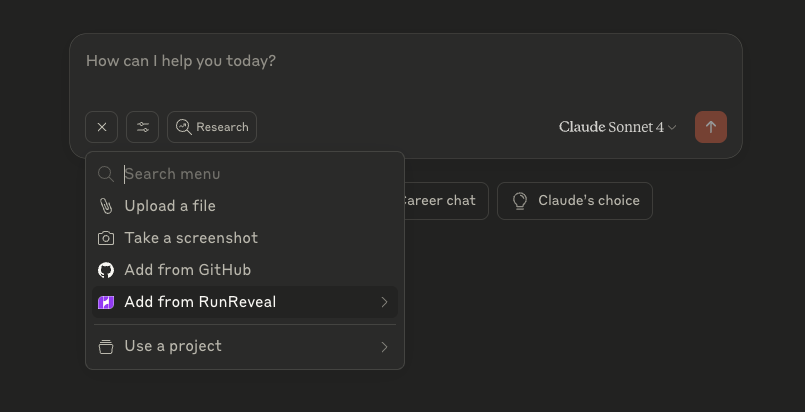Viewport: 805px width, 412px height.
Task: Click the paperclip icon beside Upload a file
Action: 106,206
